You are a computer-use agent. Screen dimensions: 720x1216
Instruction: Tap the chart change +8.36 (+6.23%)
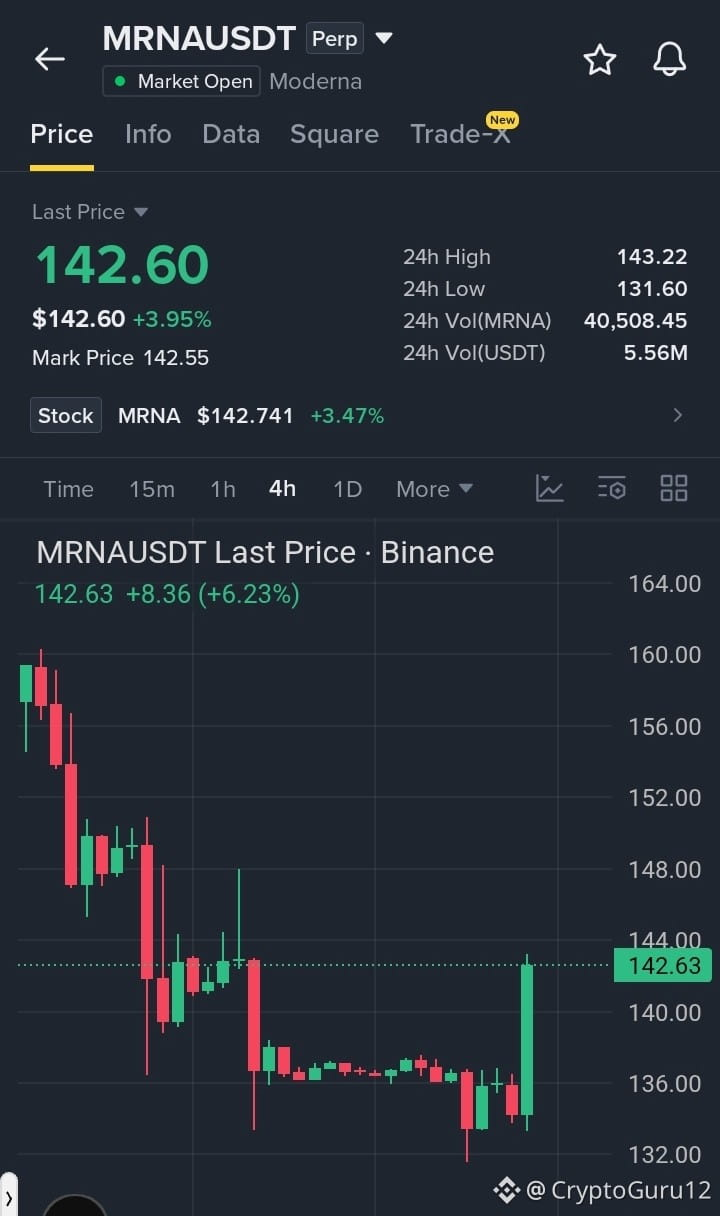212,594
